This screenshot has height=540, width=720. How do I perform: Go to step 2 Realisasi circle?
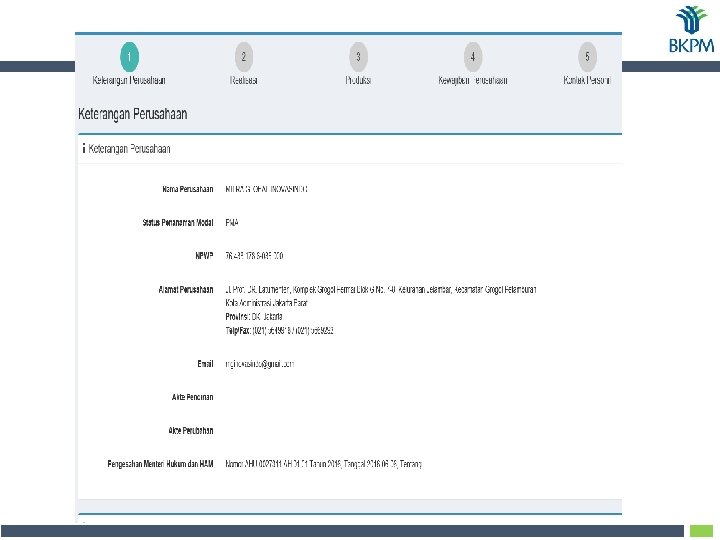click(x=244, y=56)
